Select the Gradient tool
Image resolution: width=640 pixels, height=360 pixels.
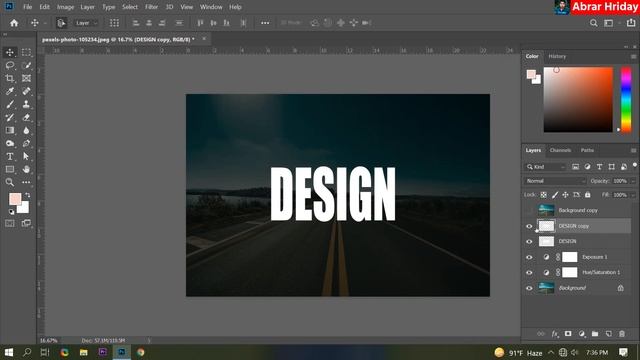point(10,130)
